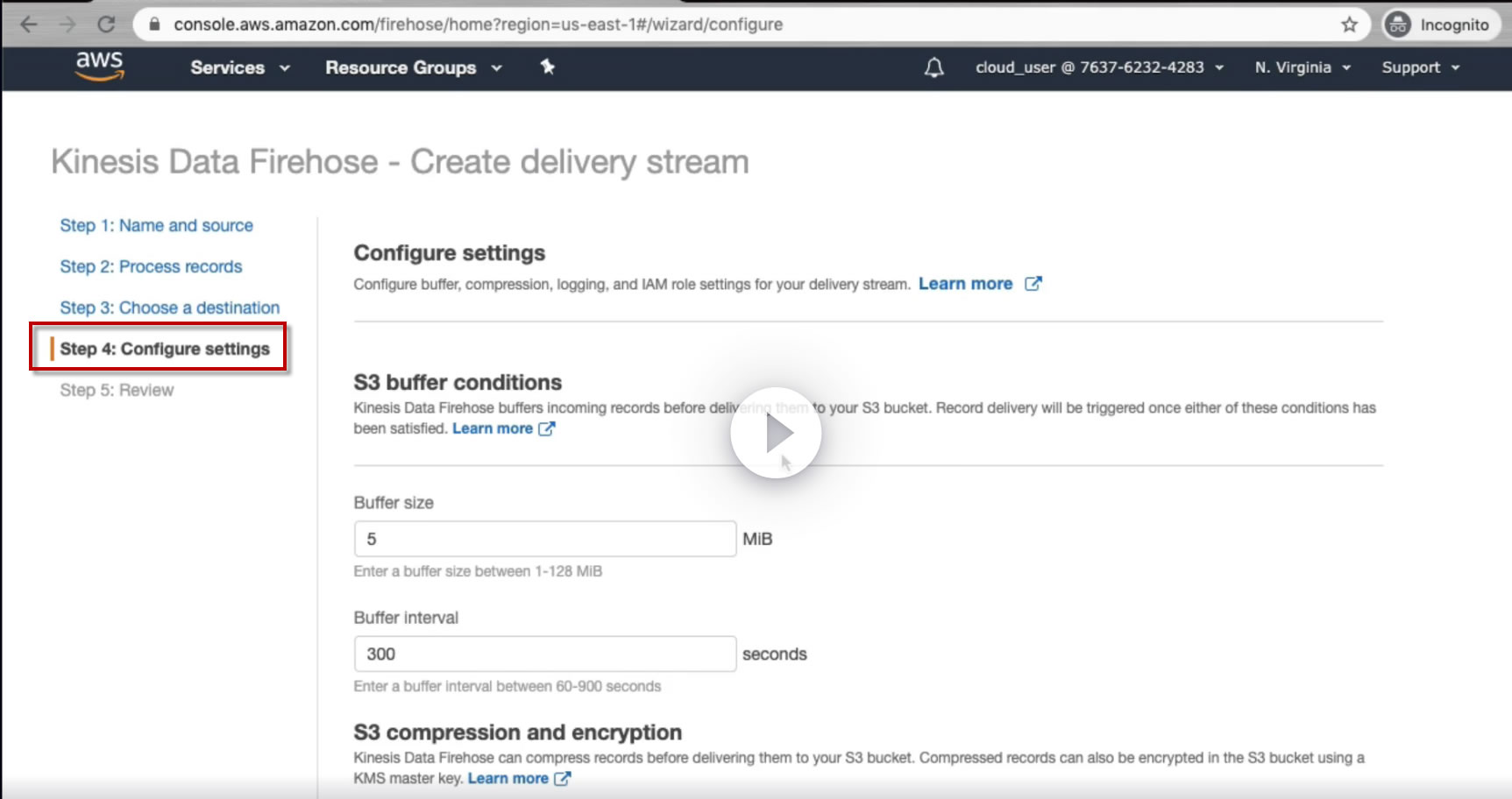Expand the Resource Groups dropdown
The height and width of the screenshot is (799, 1512).
(414, 67)
